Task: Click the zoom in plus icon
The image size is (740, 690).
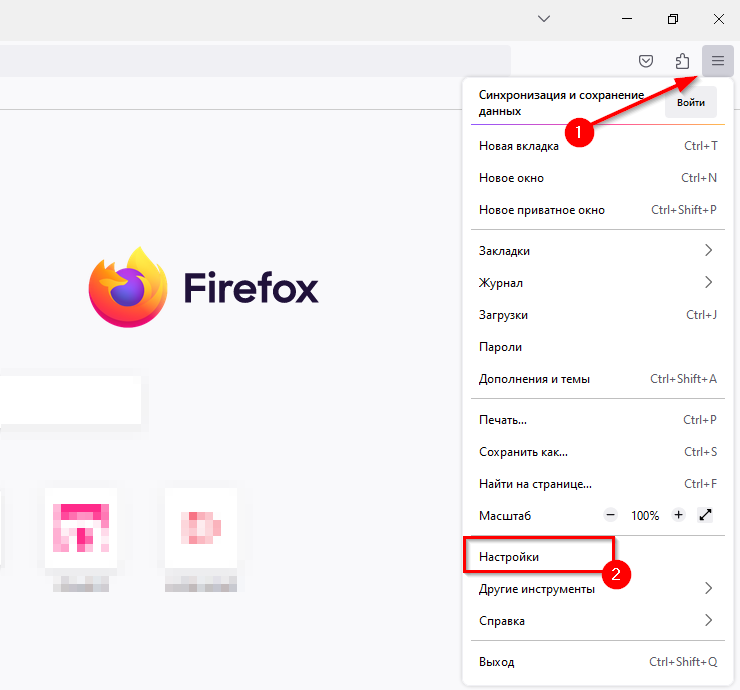Action: coord(678,515)
